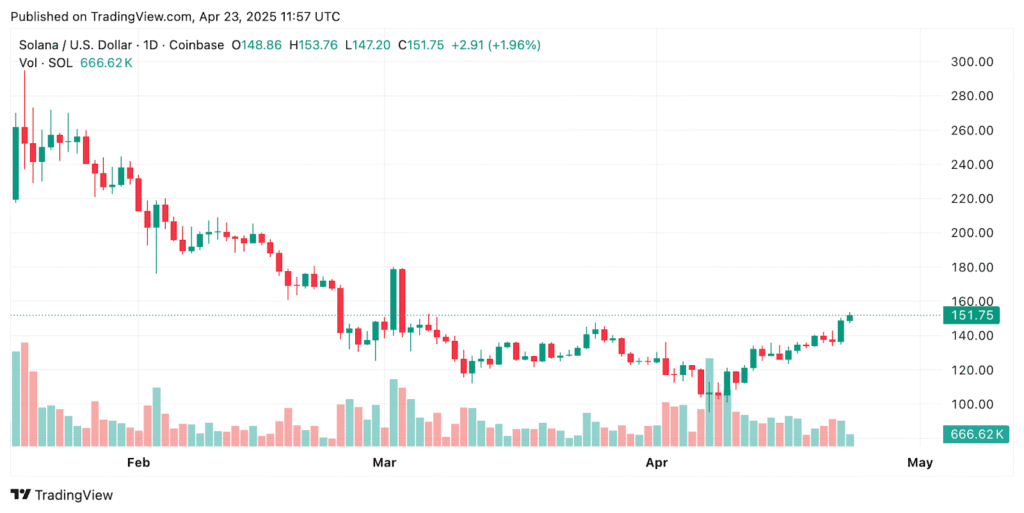Select the May label on time axis

pyautogui.click(x=920, y=463)
